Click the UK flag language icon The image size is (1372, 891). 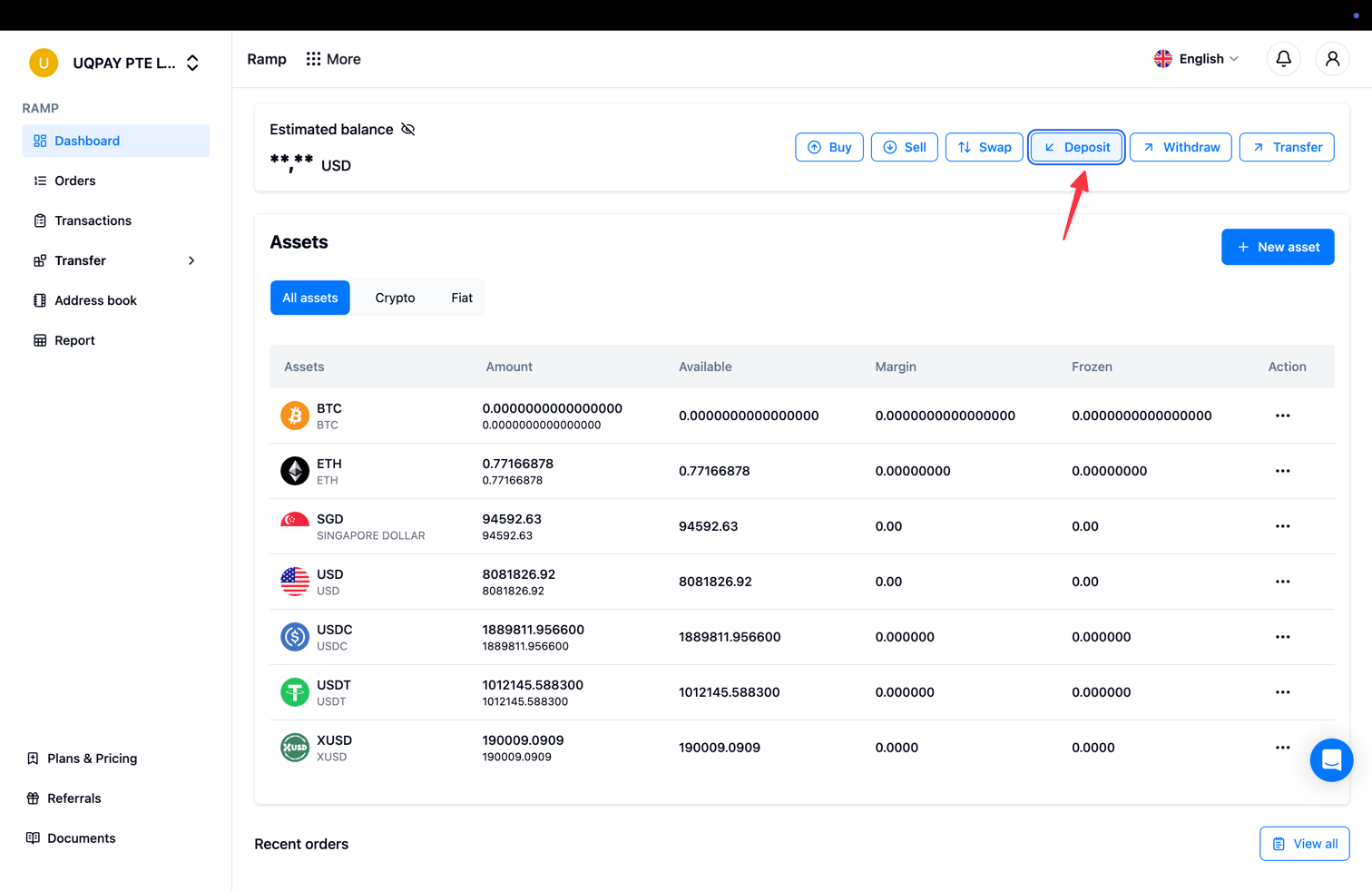(x=1162, y=59)
